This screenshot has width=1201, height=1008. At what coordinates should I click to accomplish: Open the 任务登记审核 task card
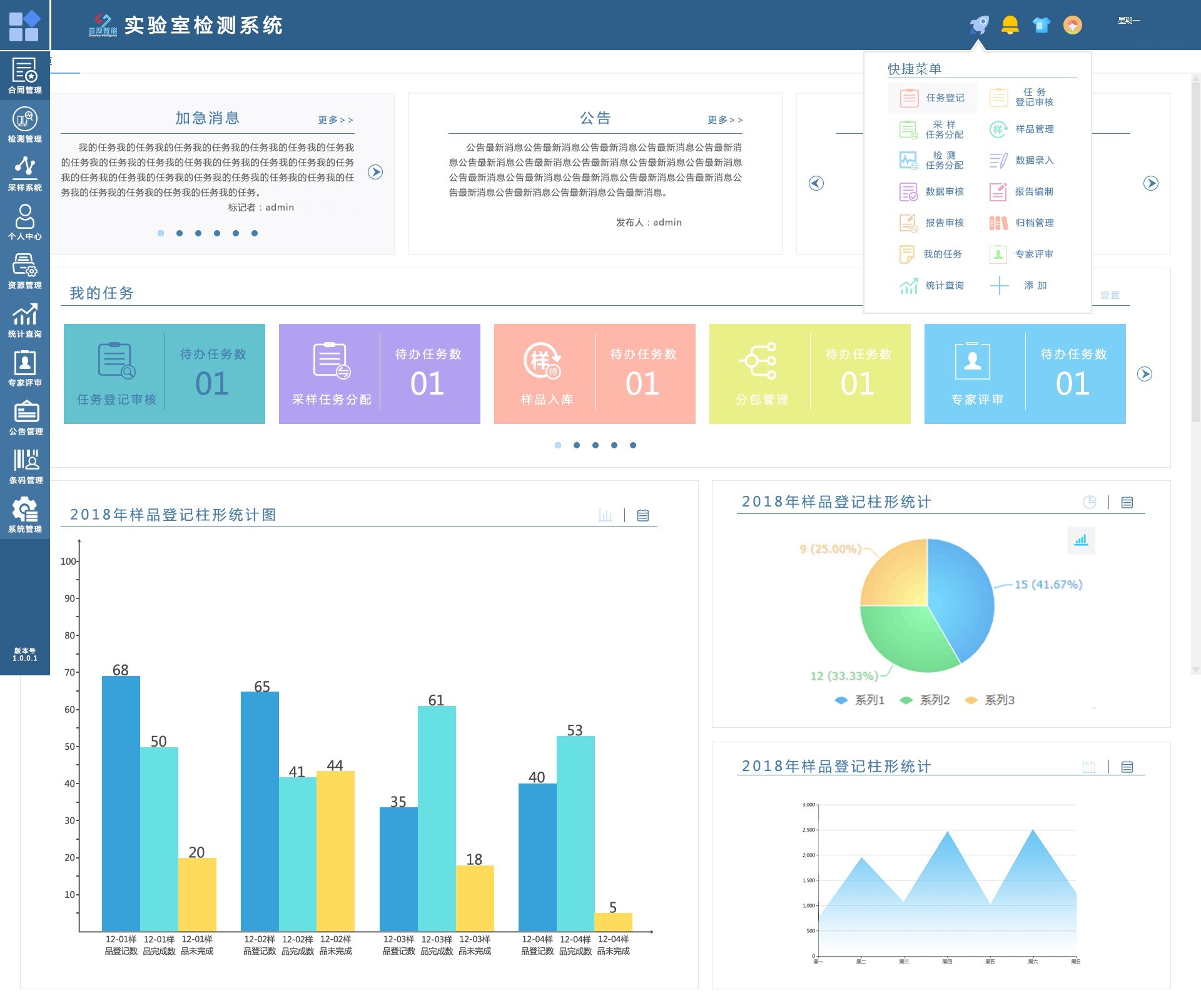tap(165, 374)
